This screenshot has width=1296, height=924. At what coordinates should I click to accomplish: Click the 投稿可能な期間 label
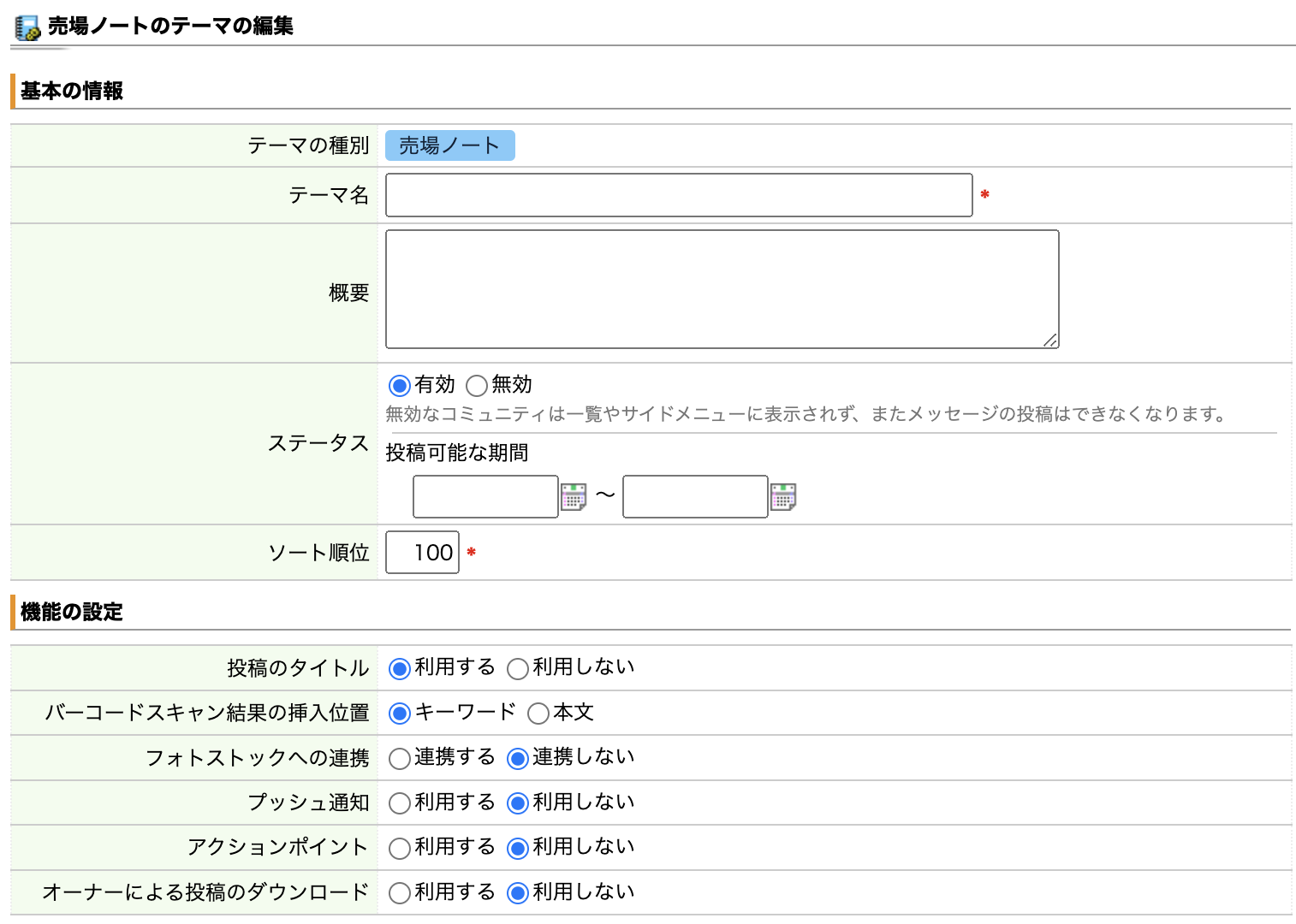coord(457,453)
